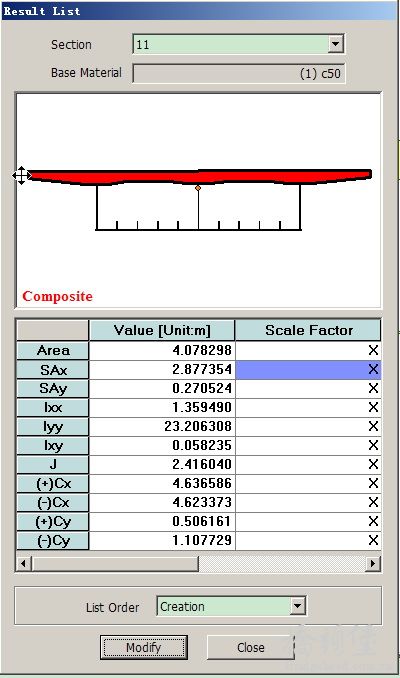Click the orange centroid marker in section preview
The image size is (400, 678).
point(198,188)
